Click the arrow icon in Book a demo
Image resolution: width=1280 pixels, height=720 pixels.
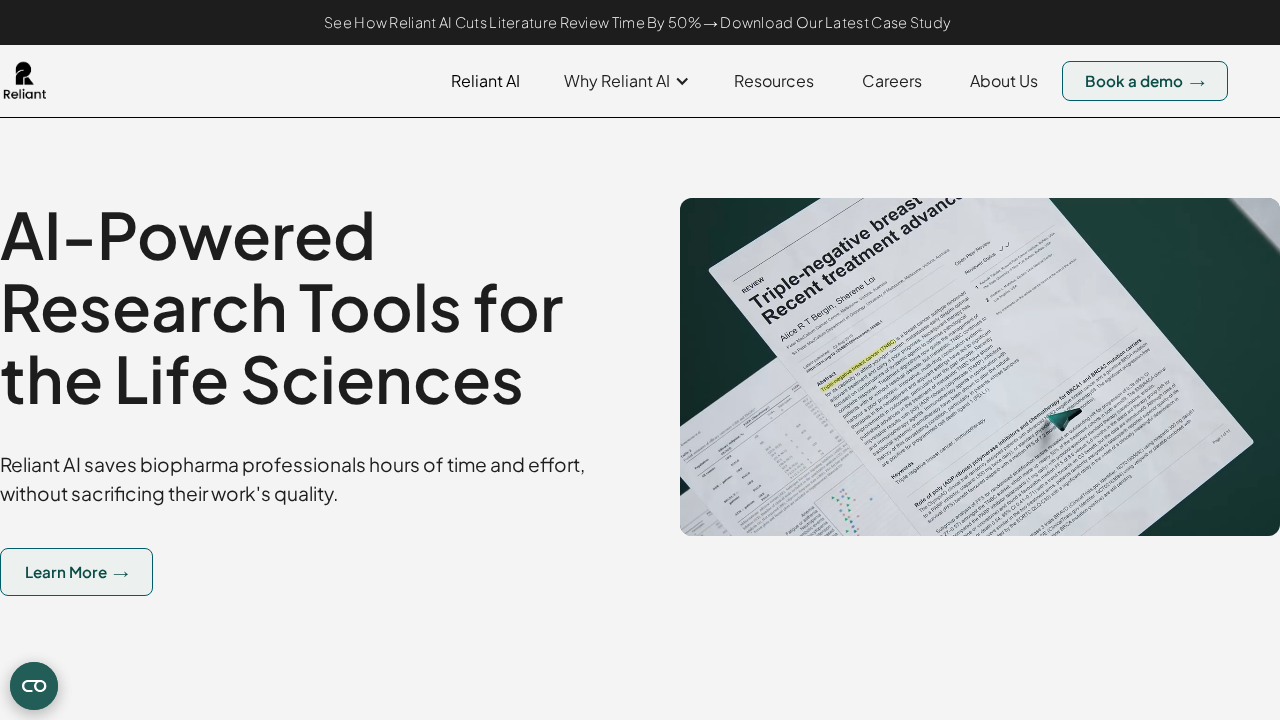tap(1197, 82)
